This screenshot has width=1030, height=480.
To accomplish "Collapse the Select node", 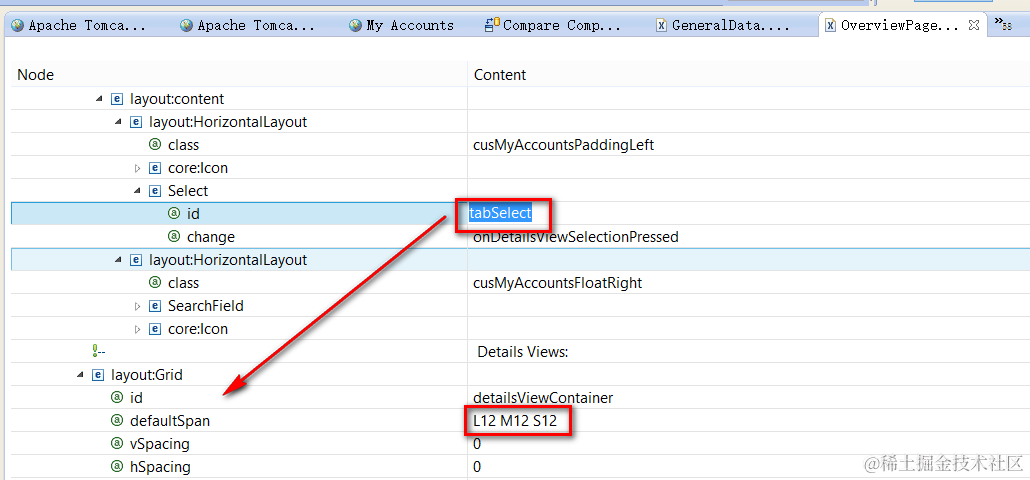I will point(137,191).
